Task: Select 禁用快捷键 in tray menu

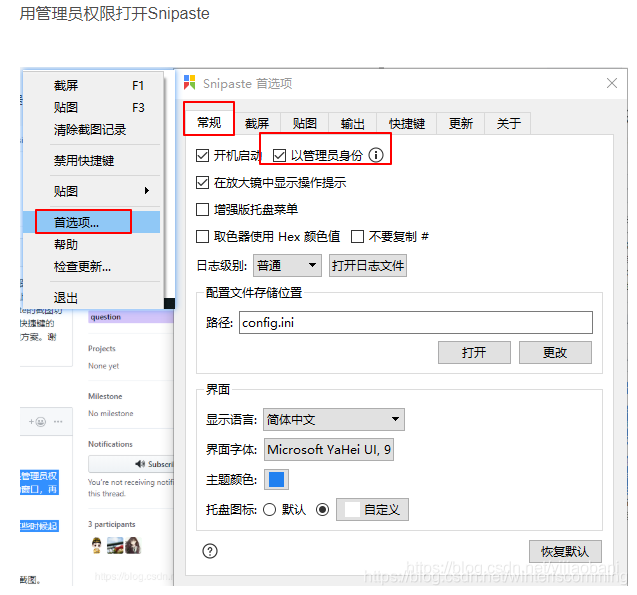Action: (x=93, y=160)
